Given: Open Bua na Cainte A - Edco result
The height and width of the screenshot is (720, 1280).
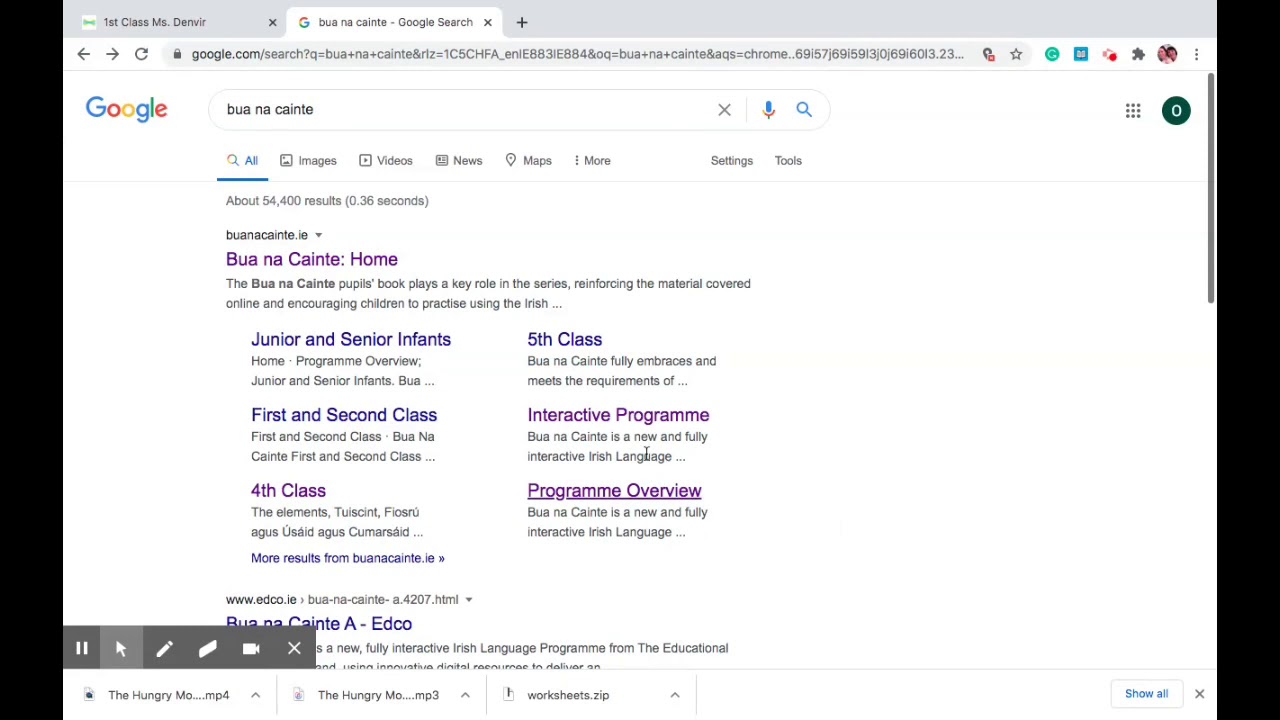Looking at the screenshot, I should click(319, 624).
